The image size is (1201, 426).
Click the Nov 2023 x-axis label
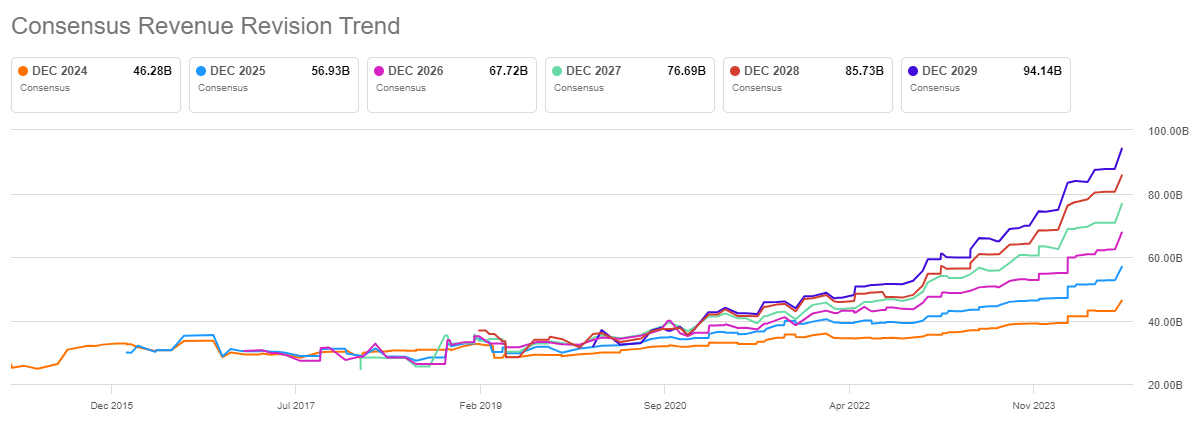1033,406
